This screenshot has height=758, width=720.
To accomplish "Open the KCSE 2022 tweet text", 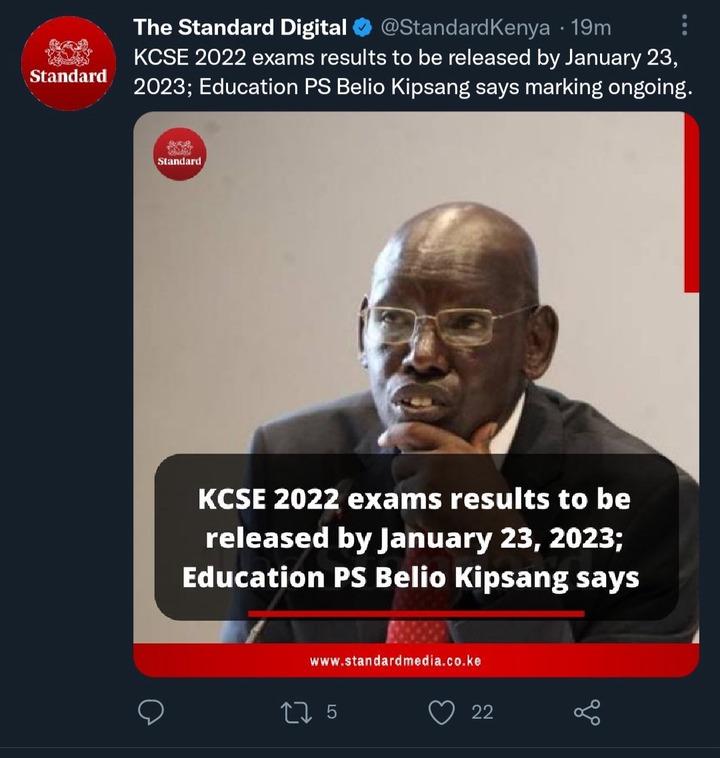I will 413,73.
